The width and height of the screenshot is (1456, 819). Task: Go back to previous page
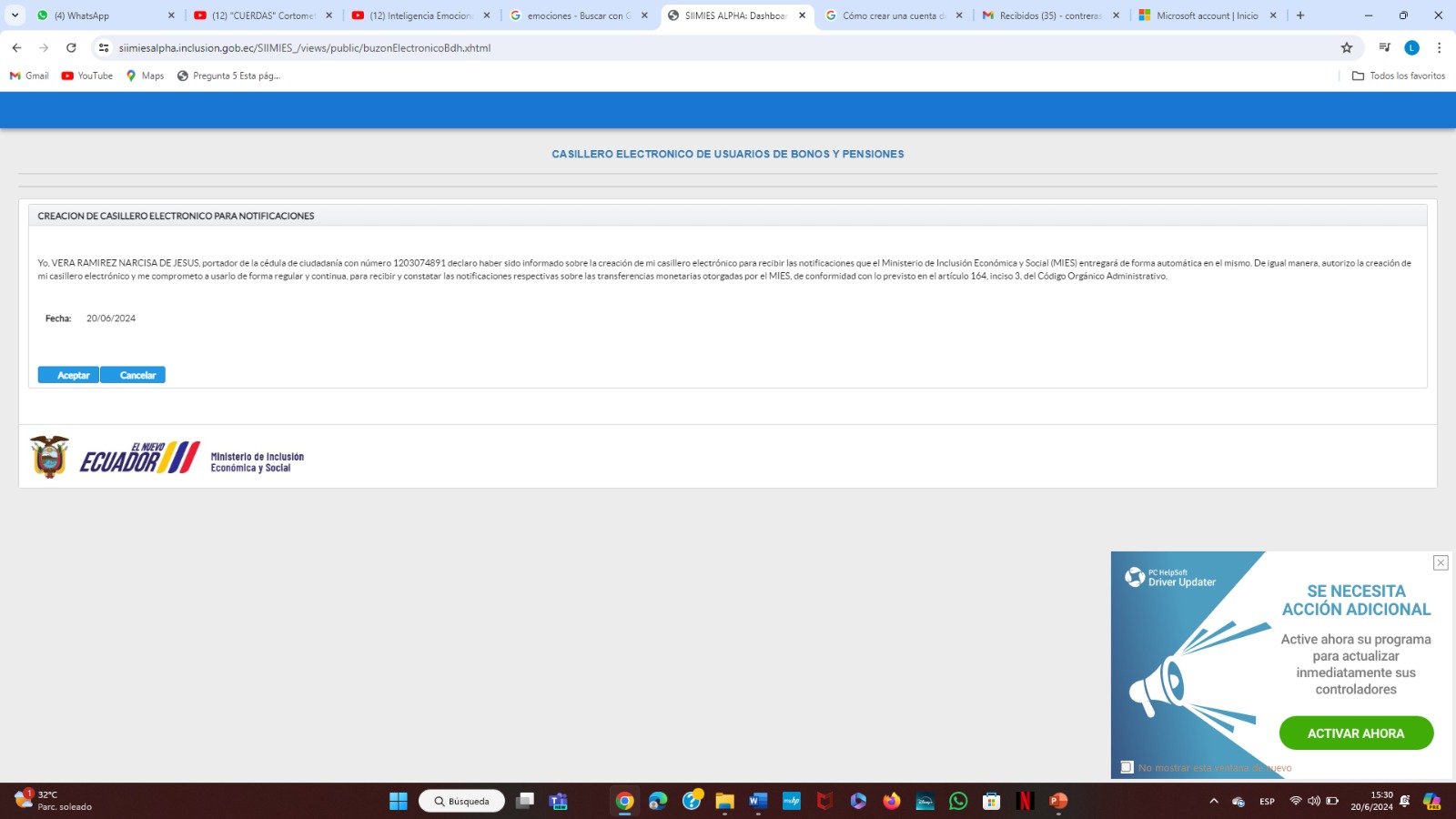pyautogui.click(x=16, y=48)
